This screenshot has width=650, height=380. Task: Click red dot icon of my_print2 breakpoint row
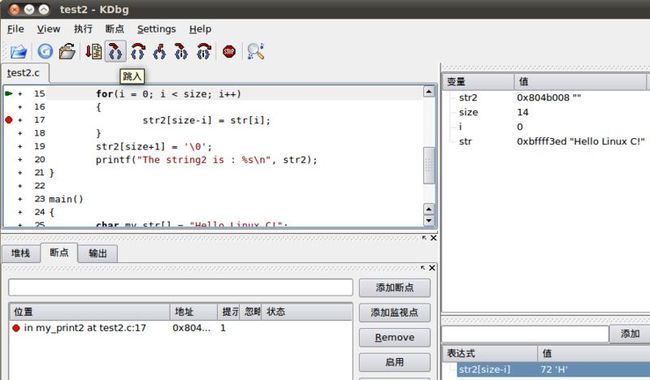[x=16, y=328]
